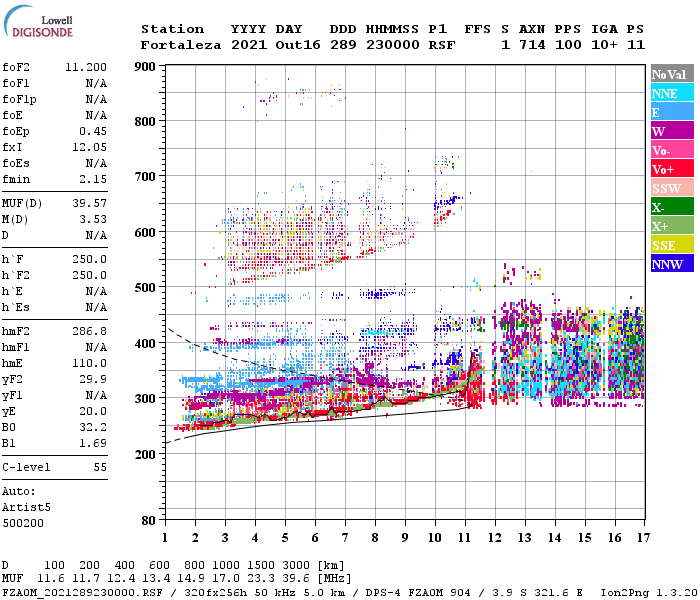Click the yE value 20.0
The width and height of the screenshot is (700, 600).
tap(93, 412)
